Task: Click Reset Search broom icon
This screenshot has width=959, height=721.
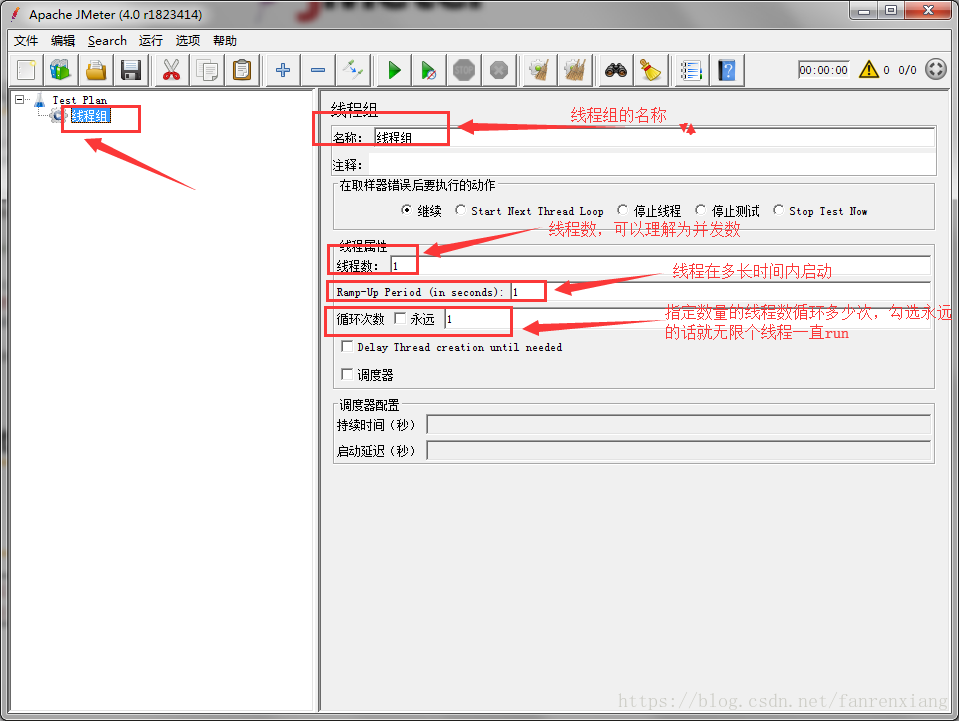Action: pyautogui.click(x=651, y=70)
